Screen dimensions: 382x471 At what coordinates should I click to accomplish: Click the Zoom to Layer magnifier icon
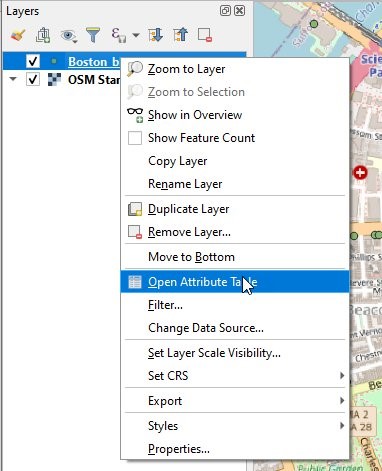point(135,69)
